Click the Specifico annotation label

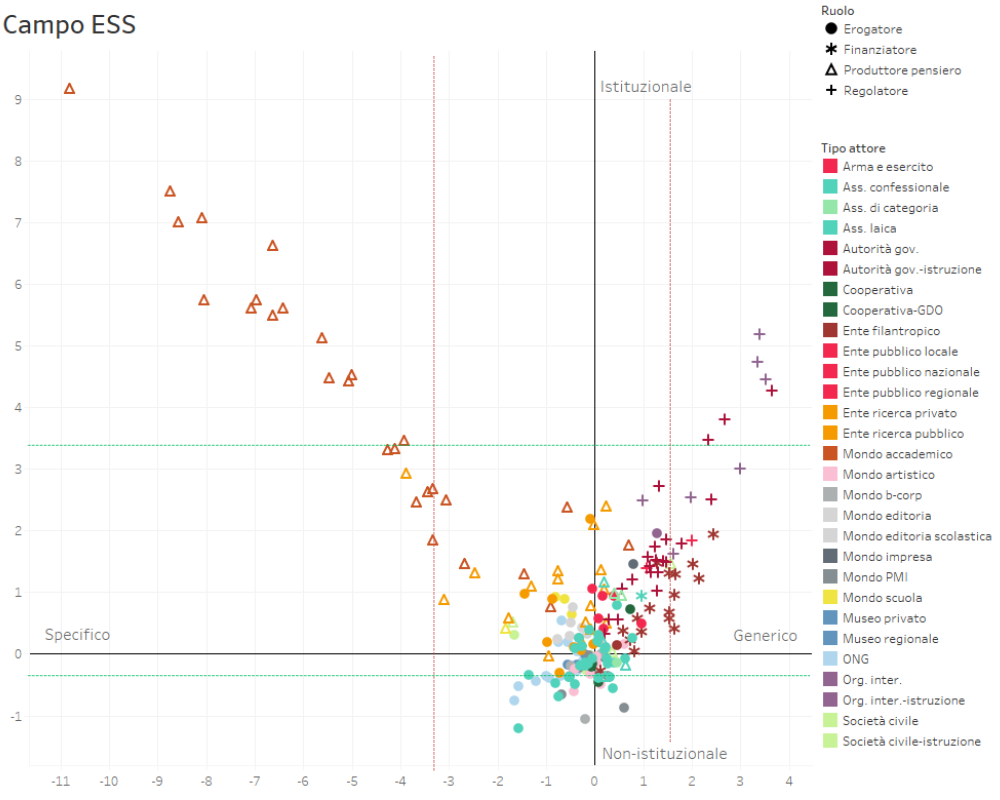(x=77, y=635)
